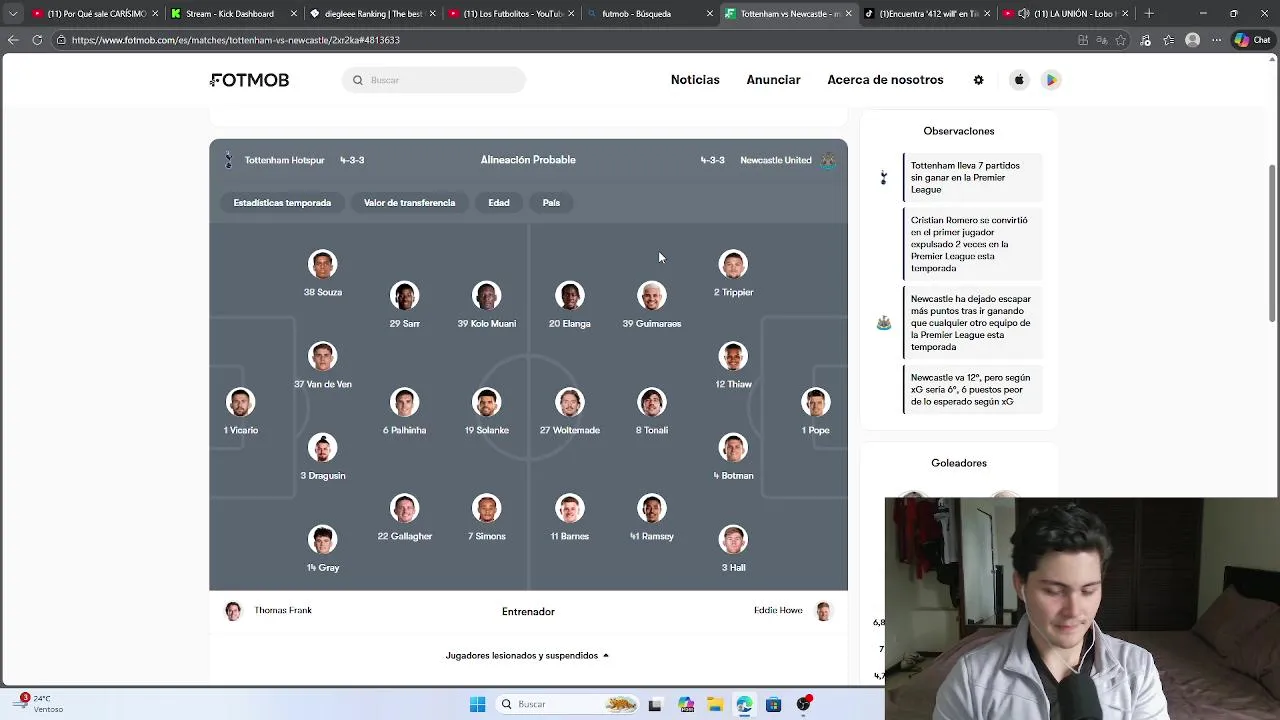Focus the FotMob Buscar search field
The image size is (1280, 720).
tap(434, 80)
